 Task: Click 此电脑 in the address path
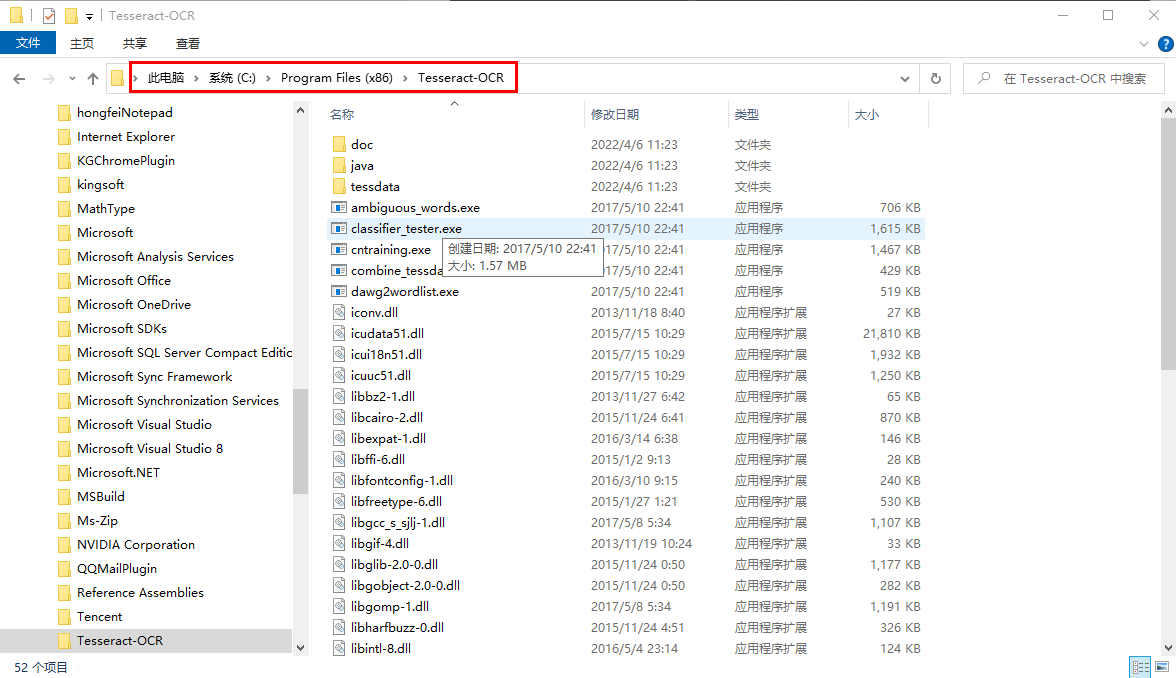(x=166, y=78)
